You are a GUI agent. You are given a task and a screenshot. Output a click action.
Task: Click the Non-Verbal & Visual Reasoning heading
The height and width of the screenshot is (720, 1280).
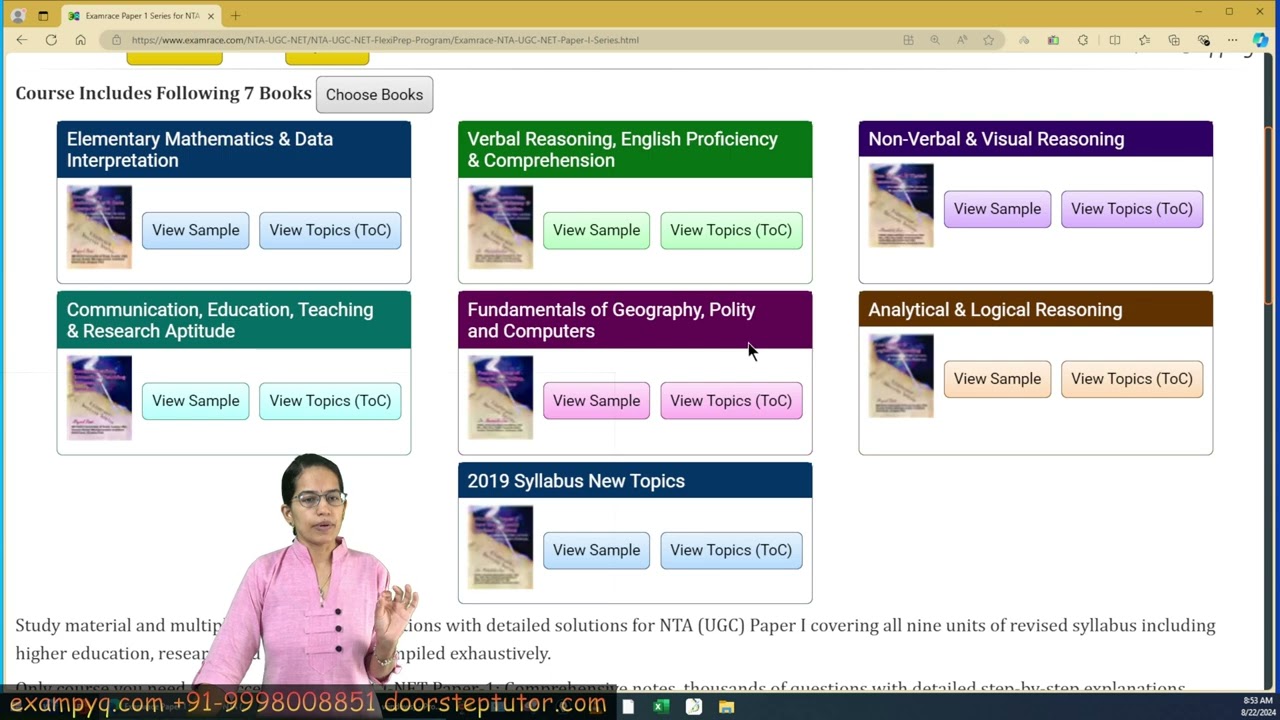tap(996, 139)
